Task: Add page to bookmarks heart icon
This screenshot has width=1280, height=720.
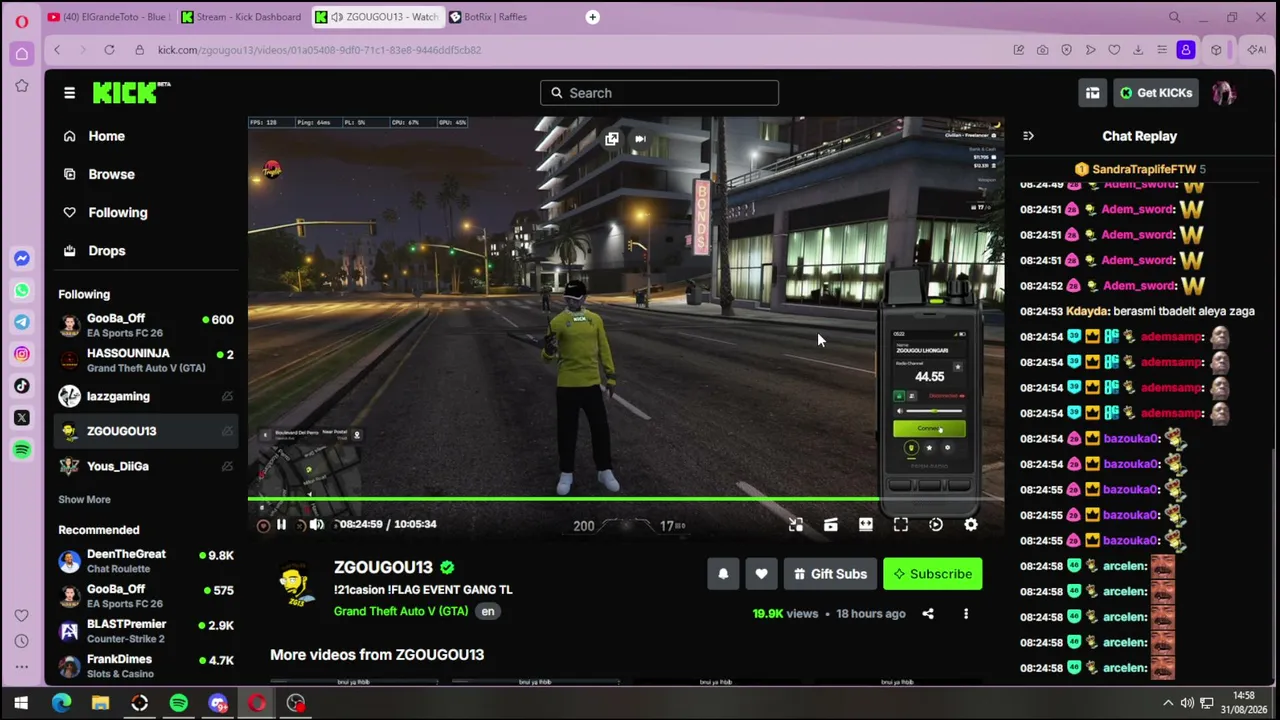Action: 1114,50
